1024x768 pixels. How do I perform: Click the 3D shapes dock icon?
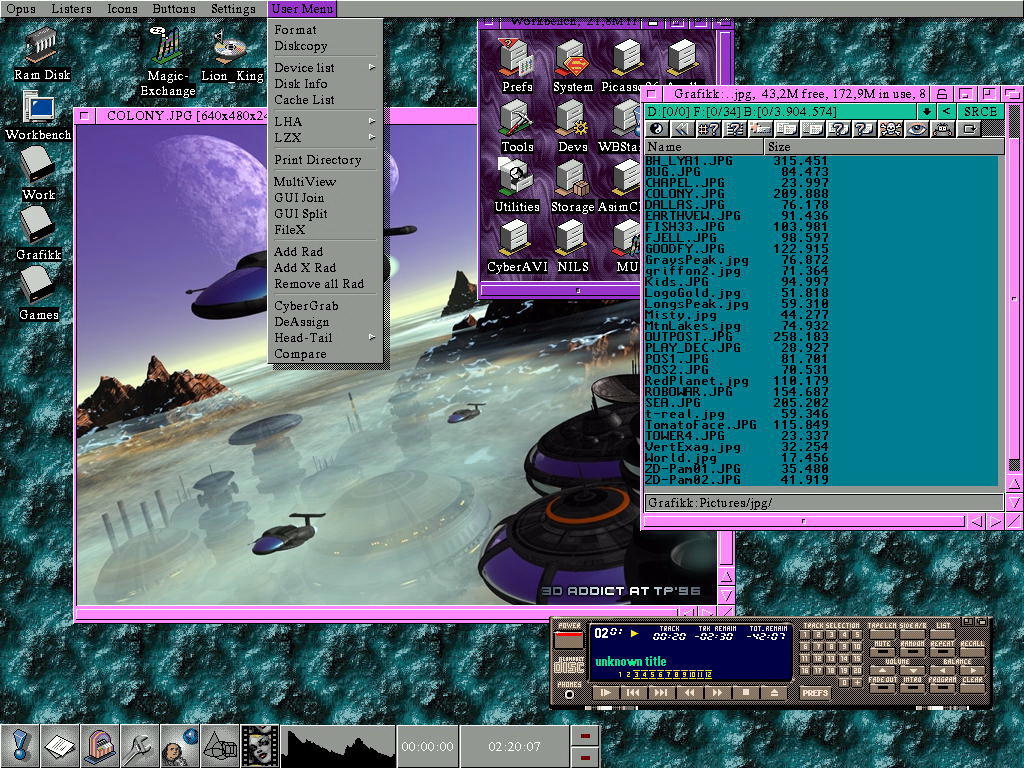click(219, 745)
